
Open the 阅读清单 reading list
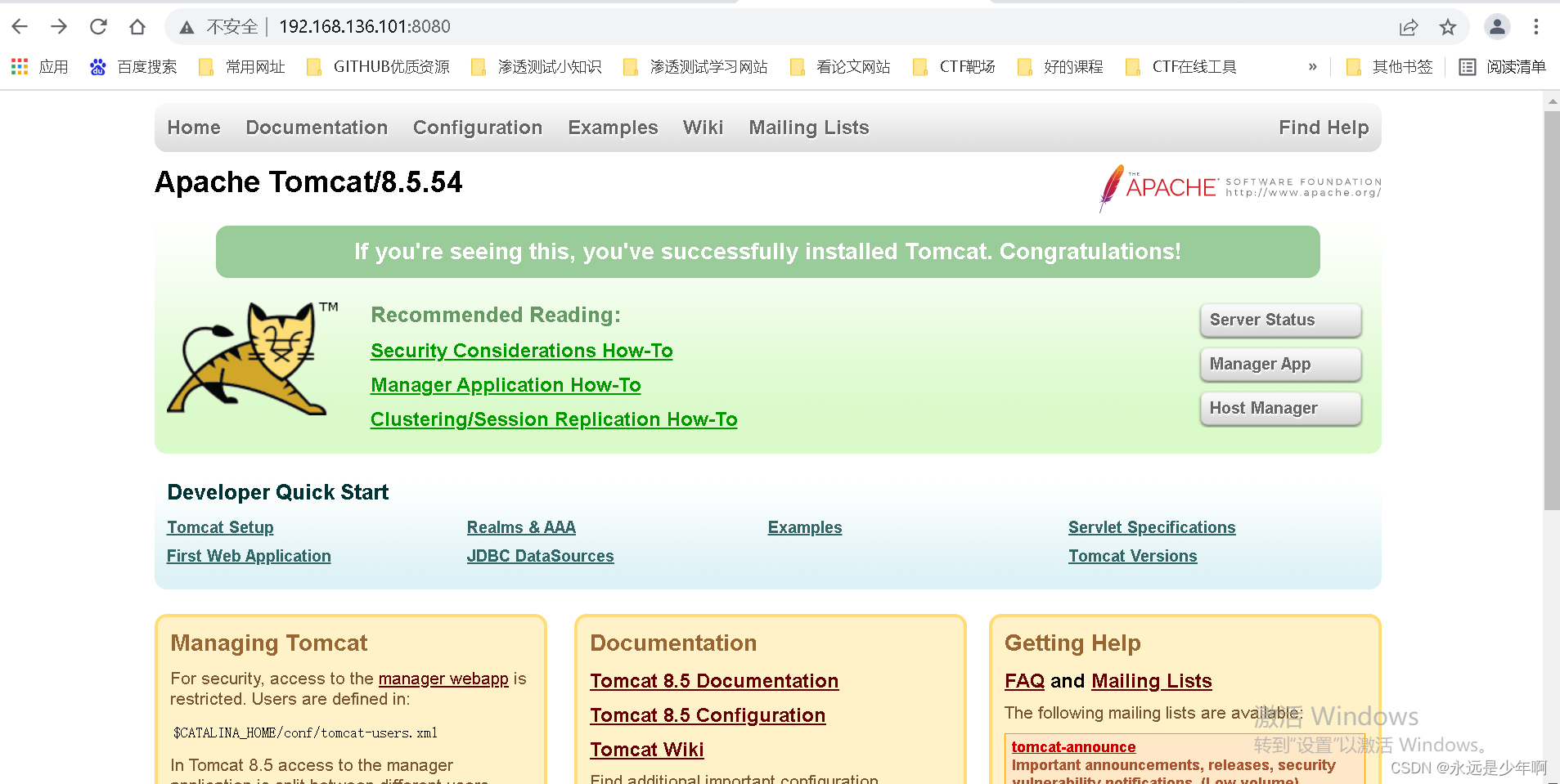1503,67
